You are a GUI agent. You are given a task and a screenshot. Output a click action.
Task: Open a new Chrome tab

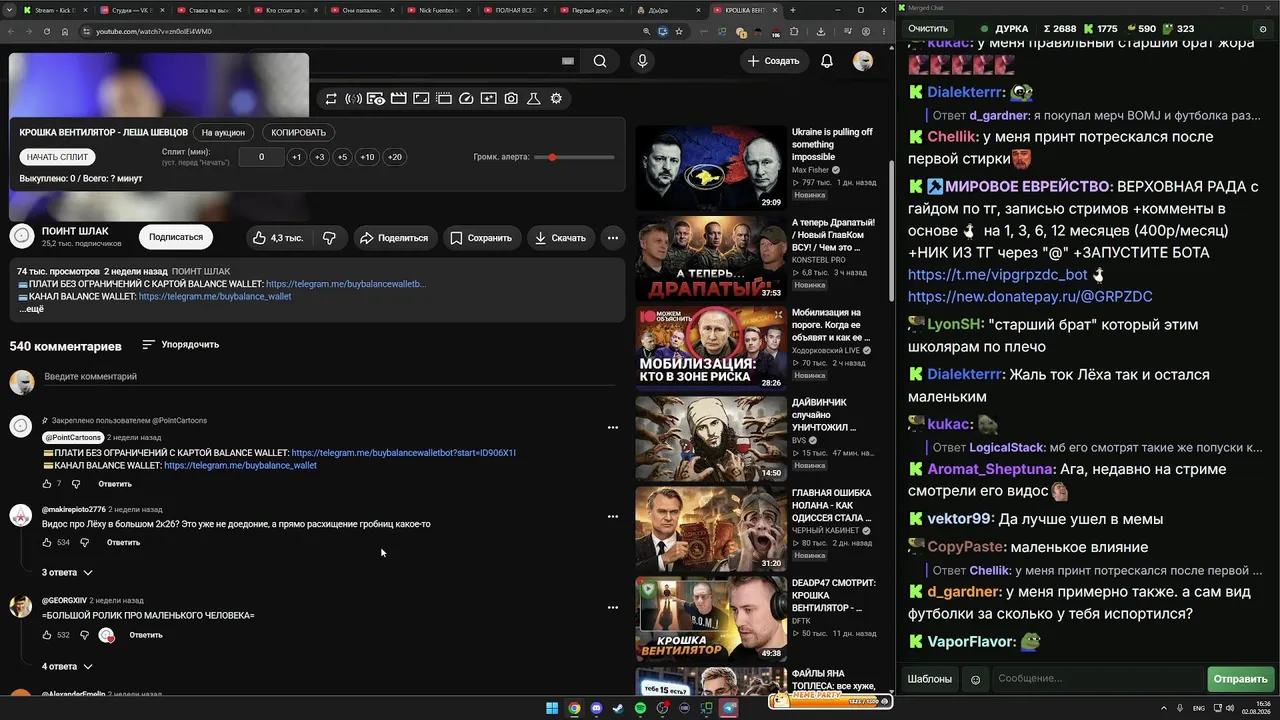point(793,10)
